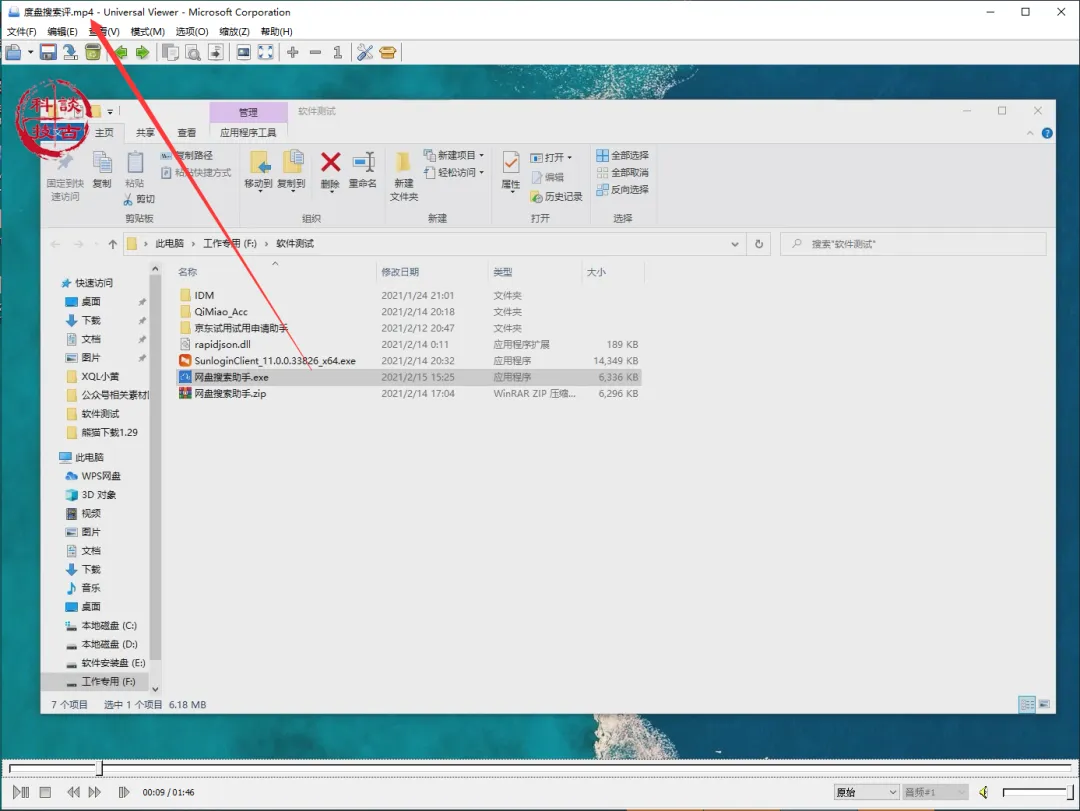
Task: Mute audio with the speaker icon
Action: click(984, 792)
